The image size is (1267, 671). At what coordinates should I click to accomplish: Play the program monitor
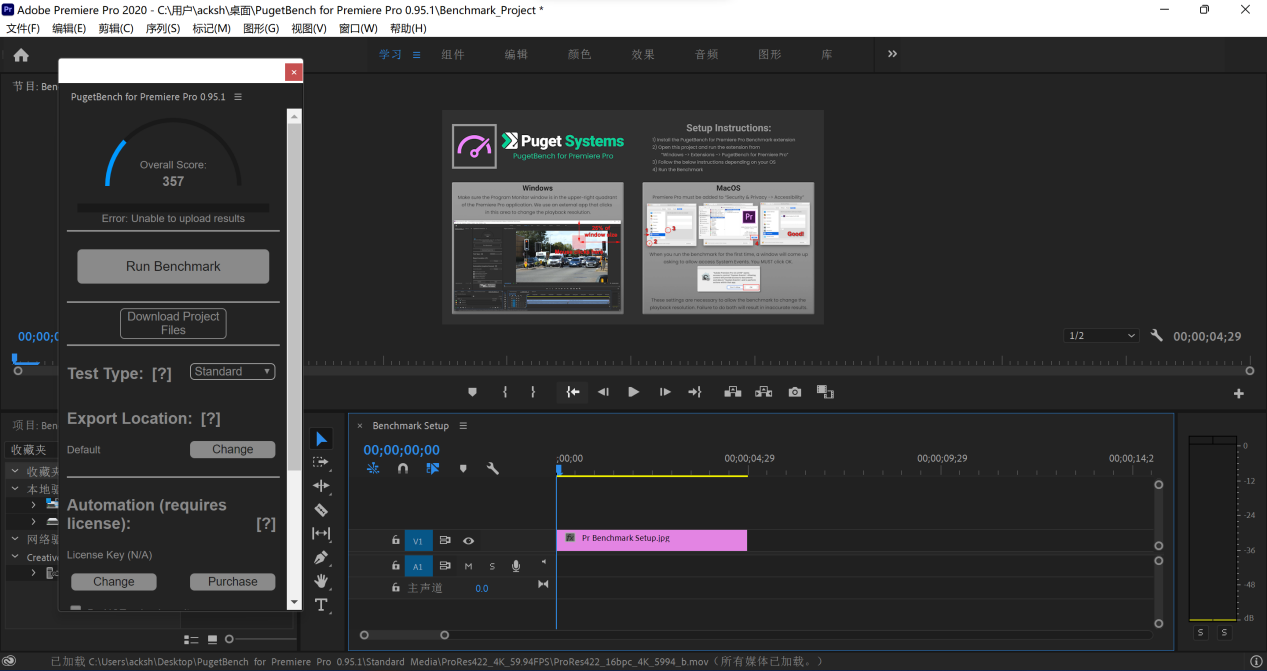[x=633, y=392]
